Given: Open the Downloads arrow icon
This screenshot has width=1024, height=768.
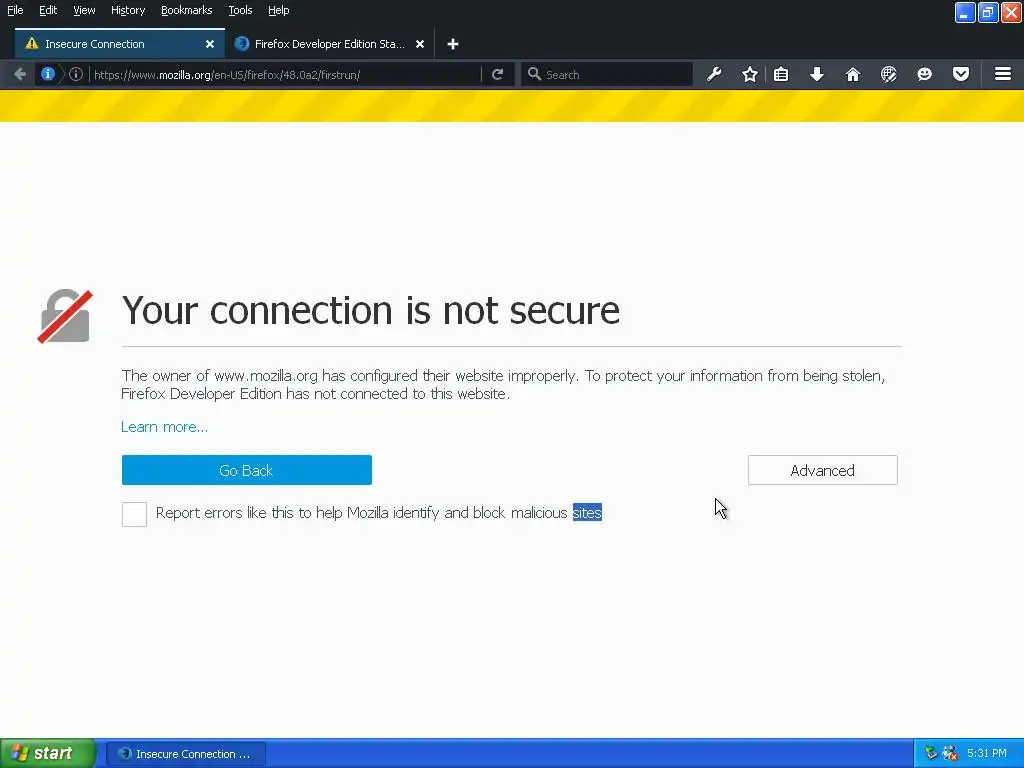Looking at the screenshot, I should coord(817,74).
